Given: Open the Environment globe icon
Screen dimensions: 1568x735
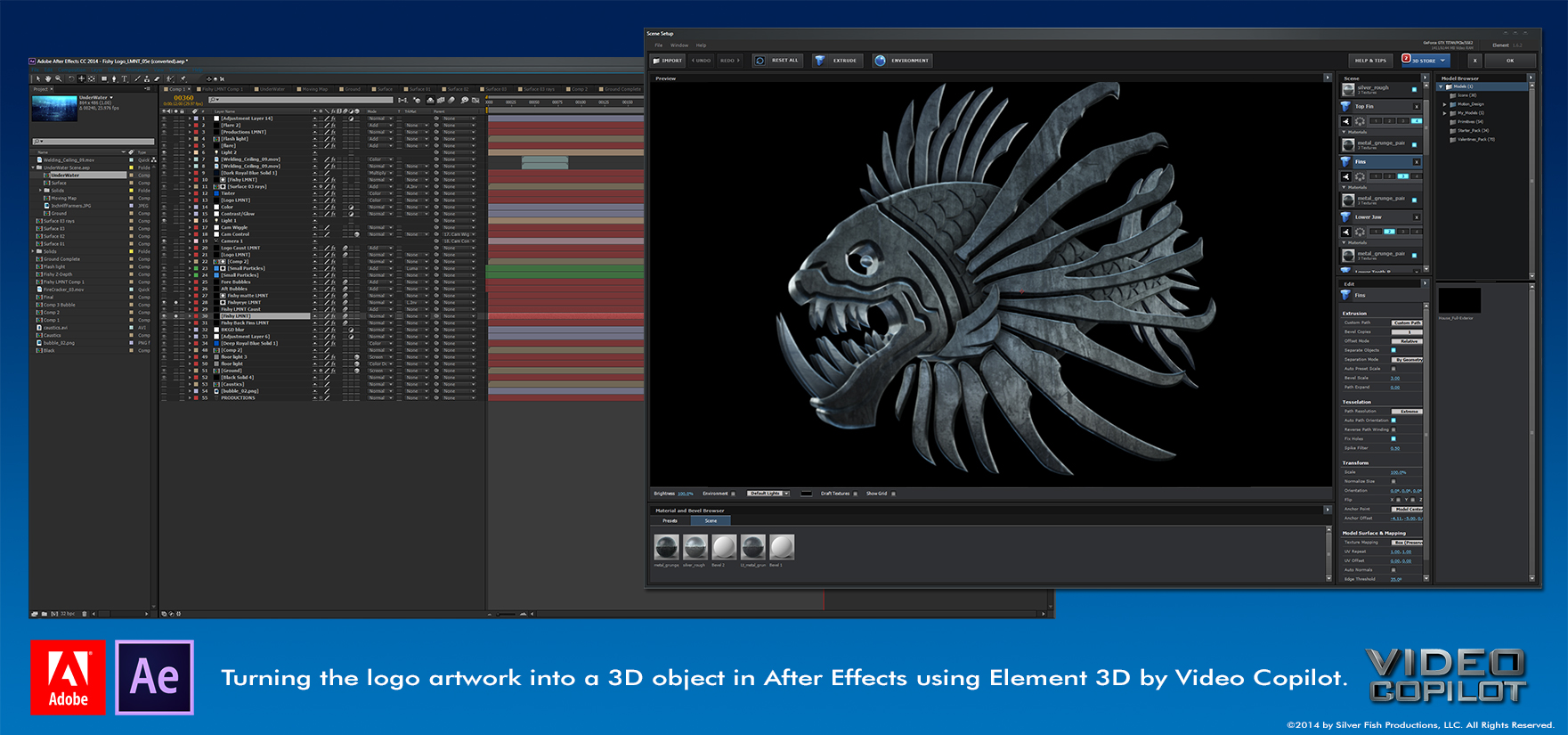Looking at the screenshot, I should point(880,61).
